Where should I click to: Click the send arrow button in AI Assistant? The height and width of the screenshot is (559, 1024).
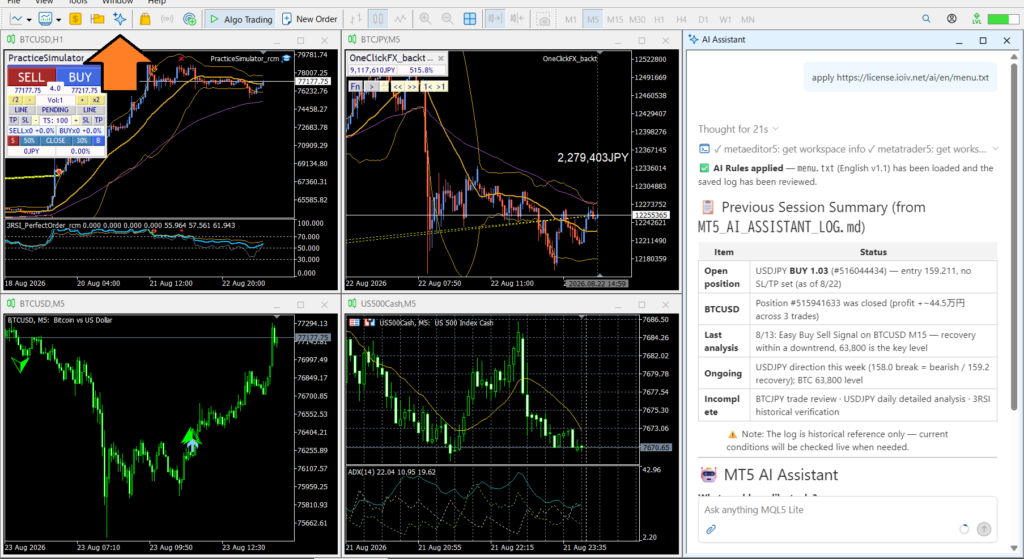984,529
